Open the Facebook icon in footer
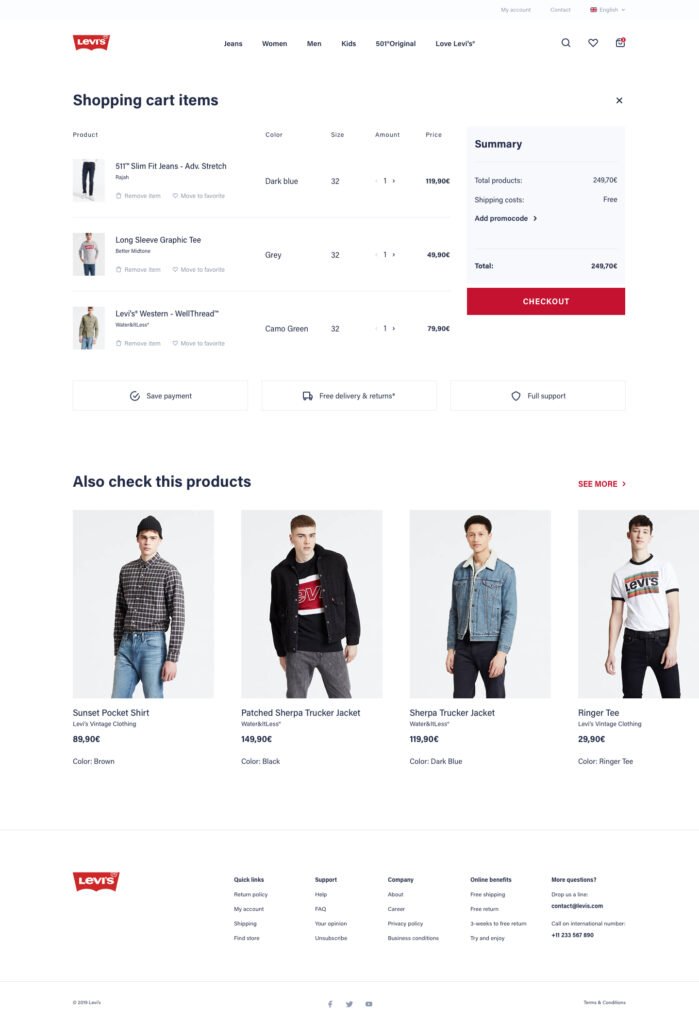 coord(330,1004)
